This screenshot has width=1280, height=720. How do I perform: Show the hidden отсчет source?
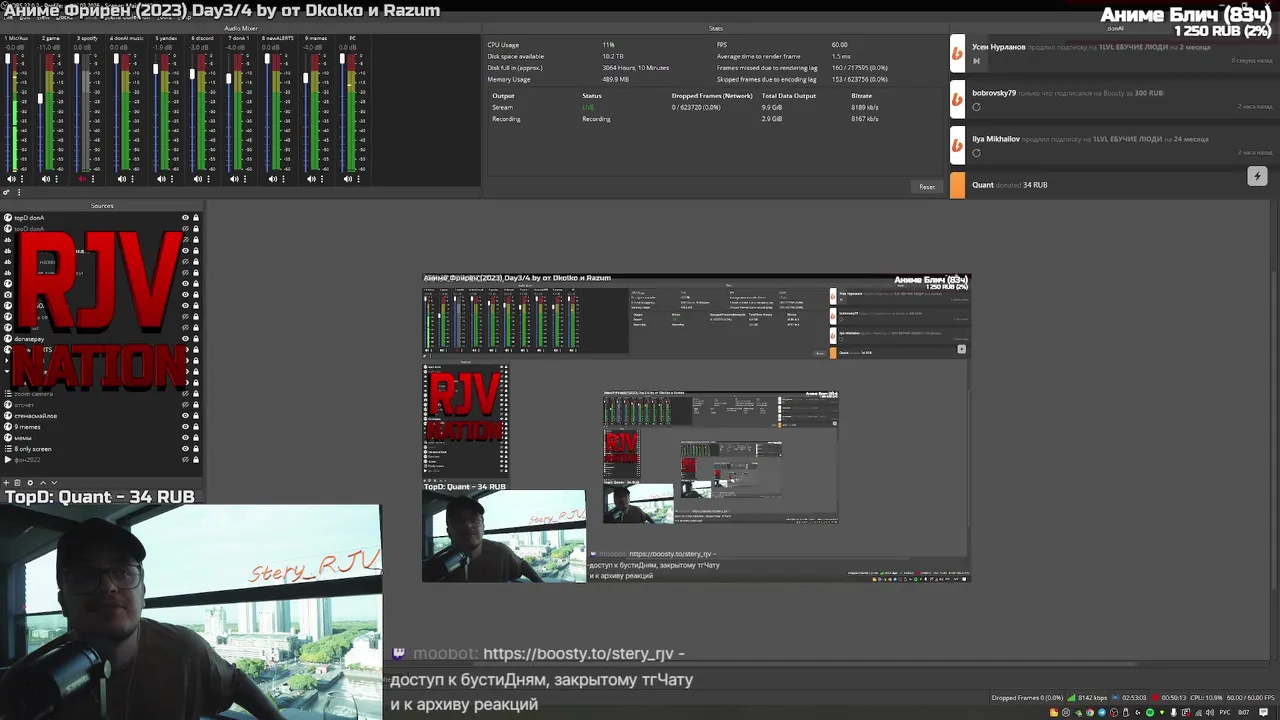[185, 405]
